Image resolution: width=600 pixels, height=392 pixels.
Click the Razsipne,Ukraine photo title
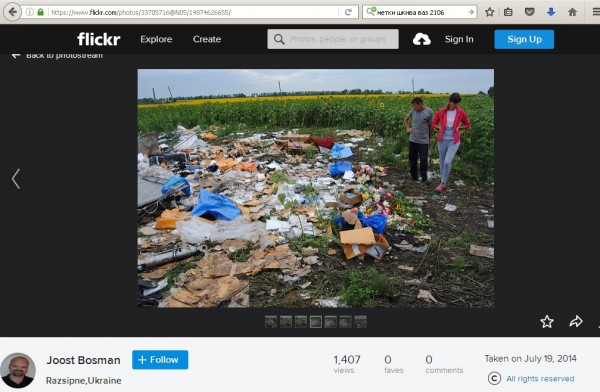[83, 381]
